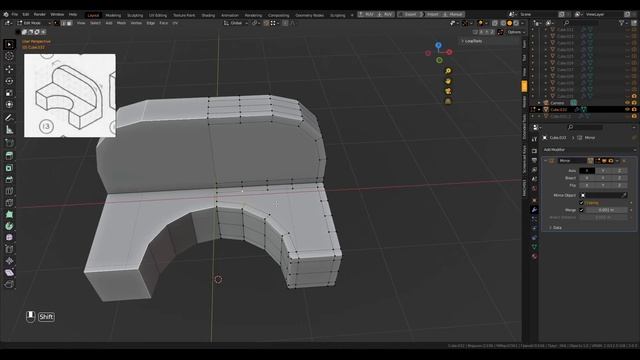
Task: Click the zoom magnifier viewport gizmo
Action: point(448,71)
